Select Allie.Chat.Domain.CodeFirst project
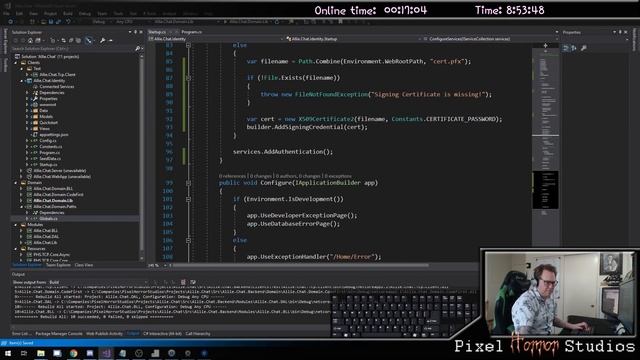 (58, 195)
